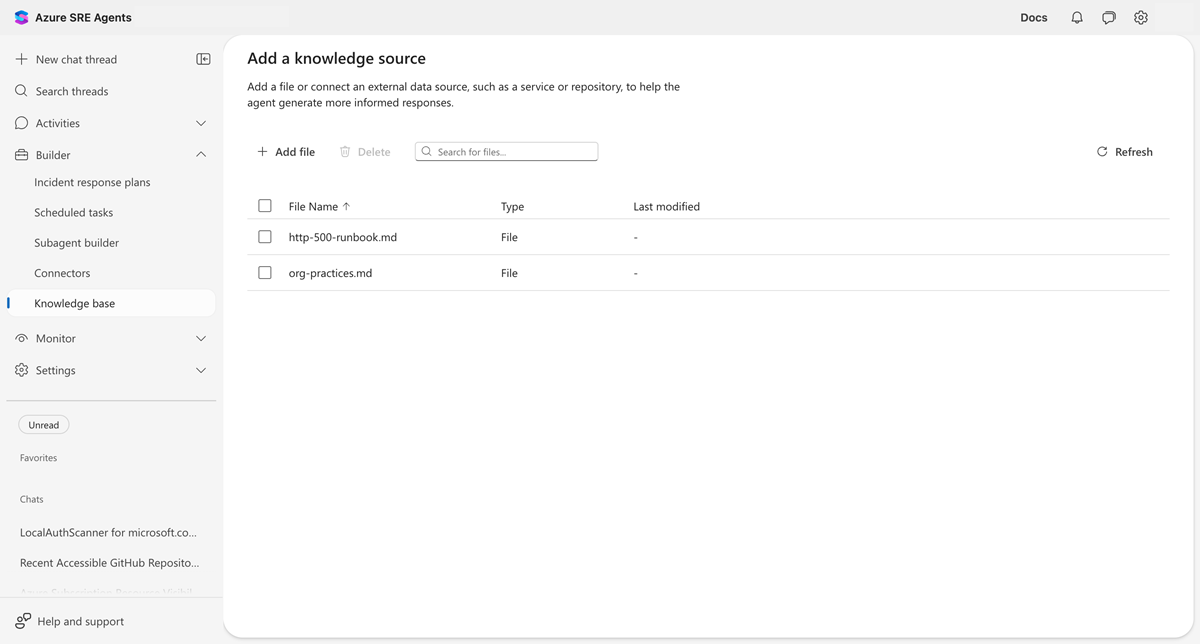
Task: Open the settings gear in the top bar
Action: pyautogui.click(x=1140, y=17)
